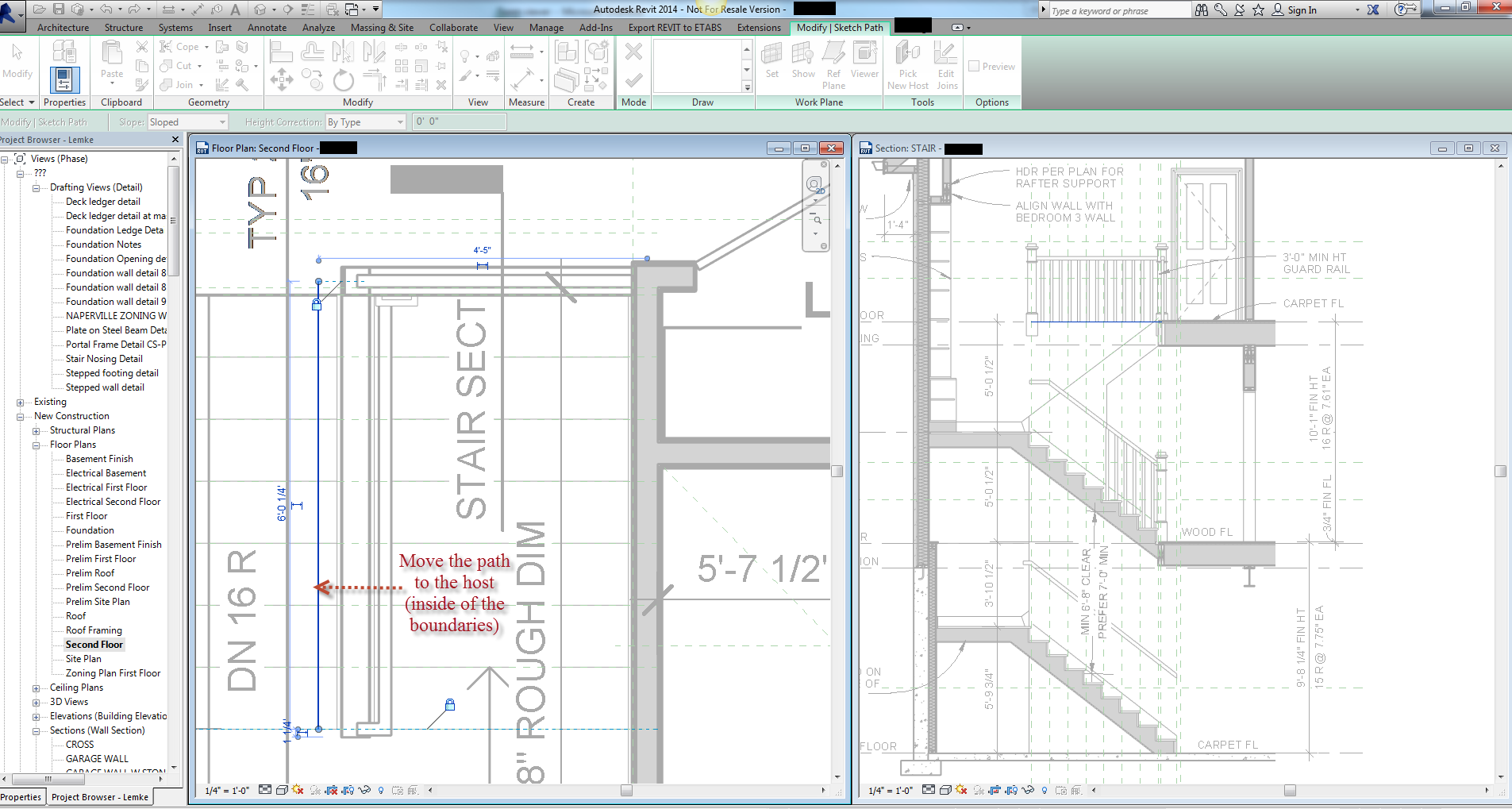Select the Rotate tool icon
This screenshot has width=1512, height=809.
coord(344,81)
